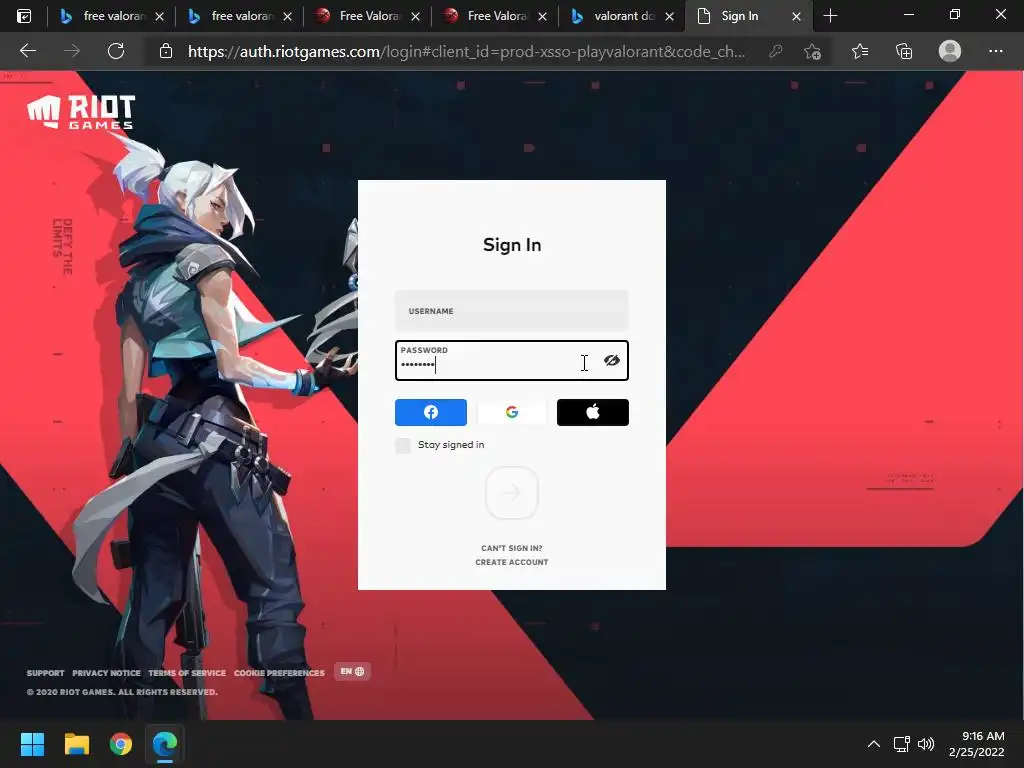
Task: Open the Windows Start menu
Action: tap(32, 744)
